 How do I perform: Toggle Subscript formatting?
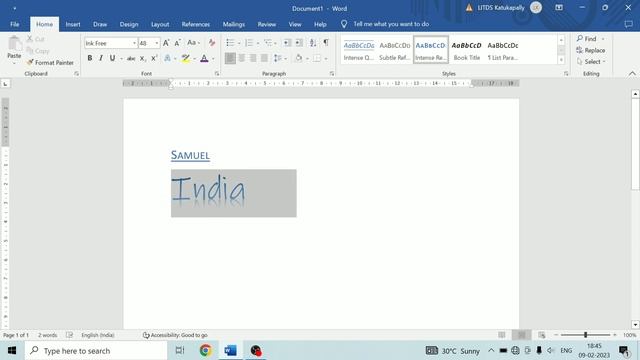pyautogui.click(x=142, y=59)
